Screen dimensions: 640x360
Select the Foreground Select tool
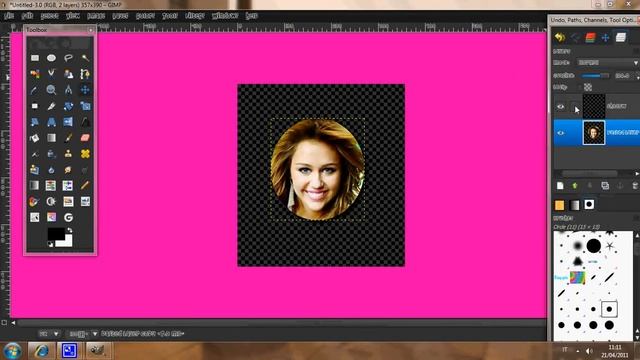[x=68, y=74]
